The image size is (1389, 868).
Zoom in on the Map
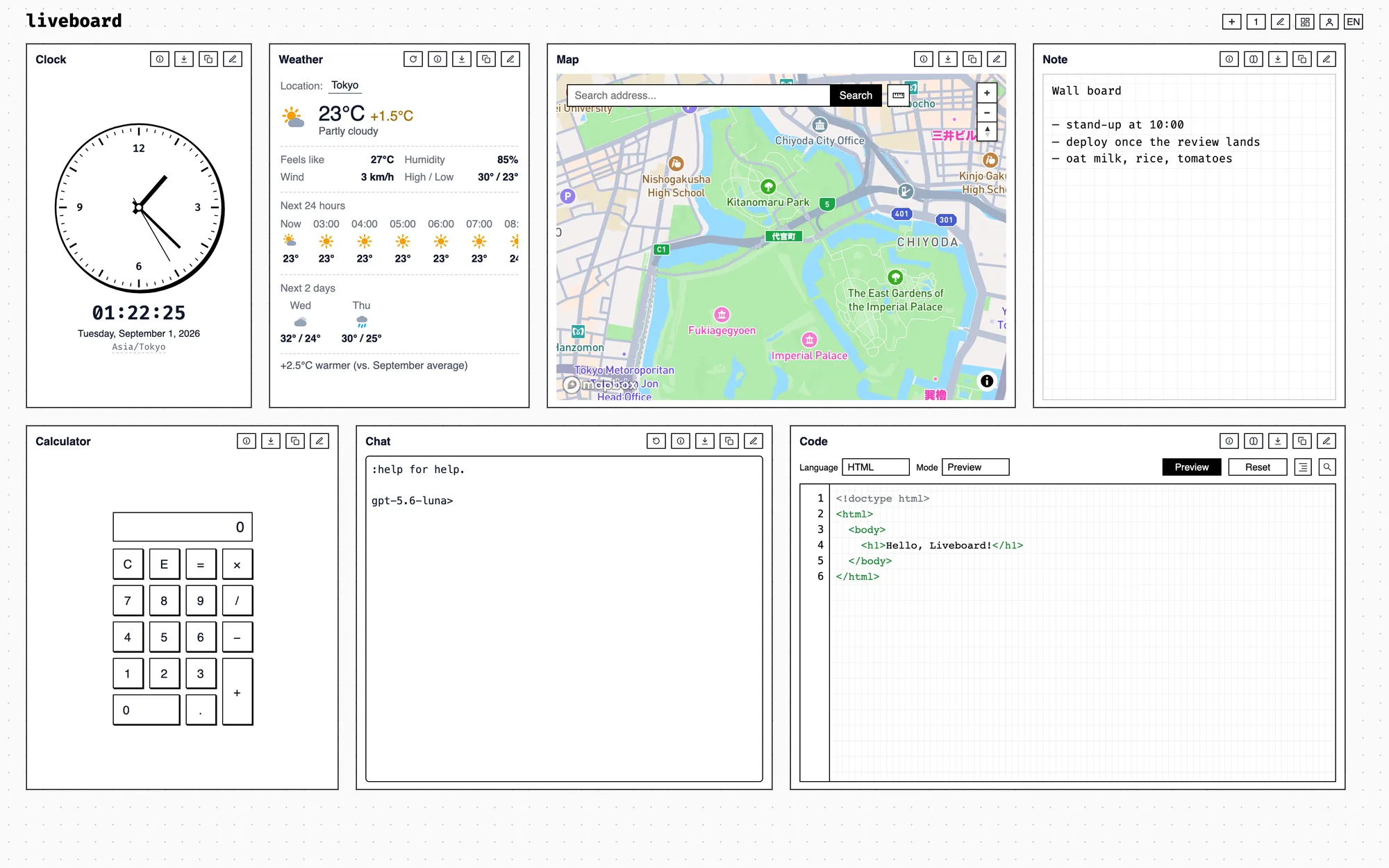pos(987,92)
